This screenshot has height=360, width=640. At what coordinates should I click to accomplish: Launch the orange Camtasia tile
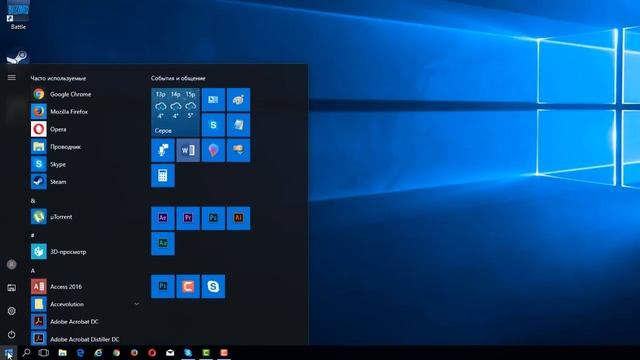[188, 286]
